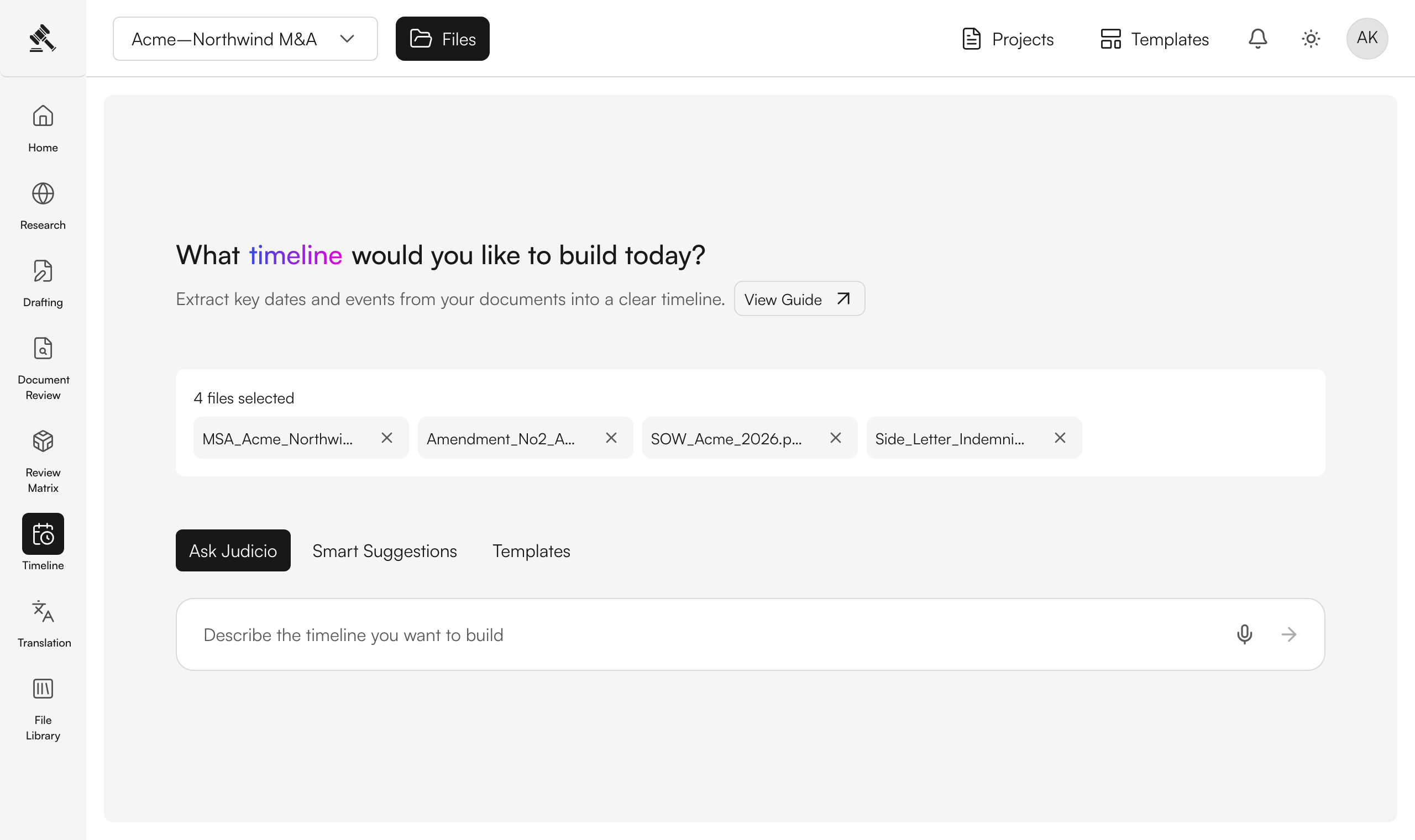This screenshot has width=1415, height=840.
Task: Open the Translation icon in sidebar
Action: [x=43, y=611]
